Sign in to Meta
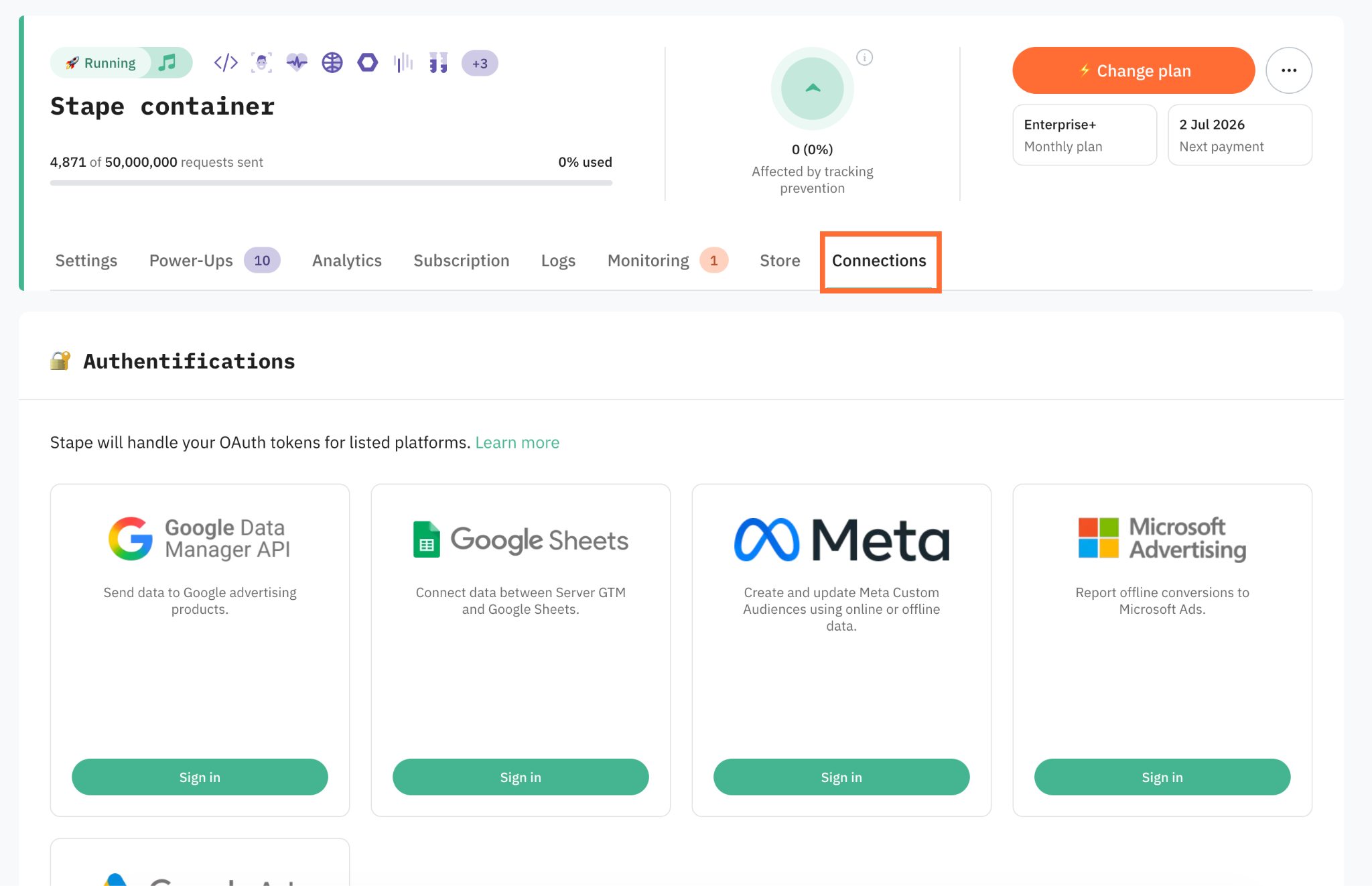Screen dimensions: 1372x886 [x=841, y=777]
